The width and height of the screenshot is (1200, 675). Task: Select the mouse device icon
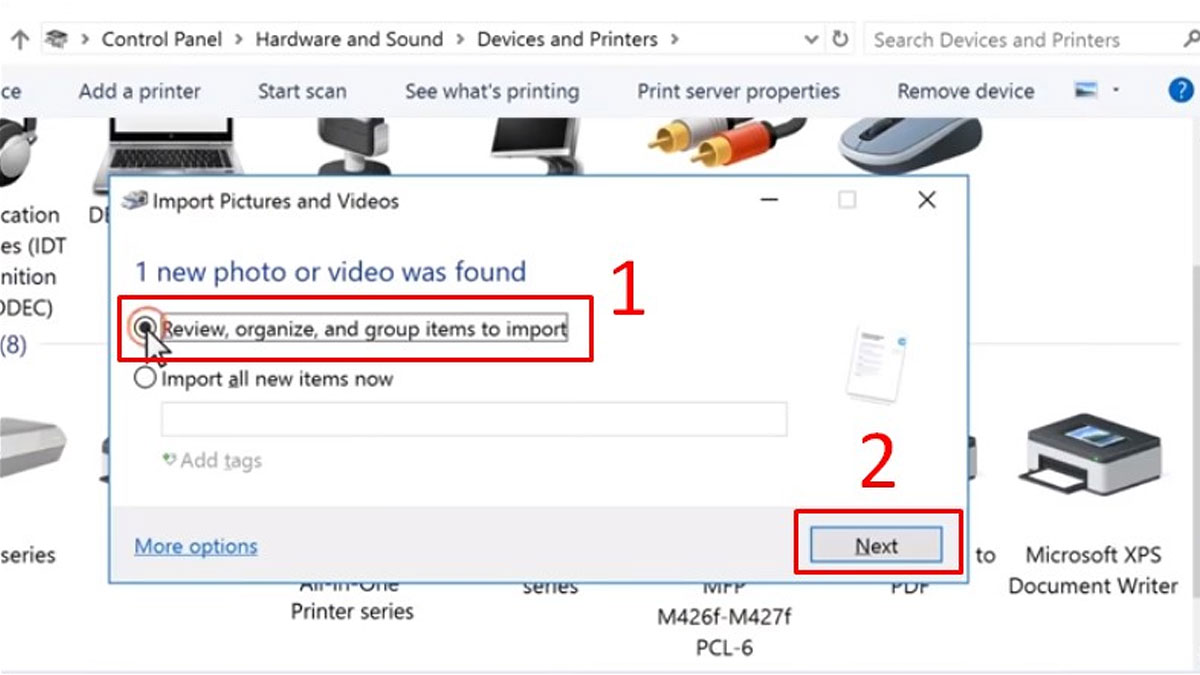coord(910,145)
